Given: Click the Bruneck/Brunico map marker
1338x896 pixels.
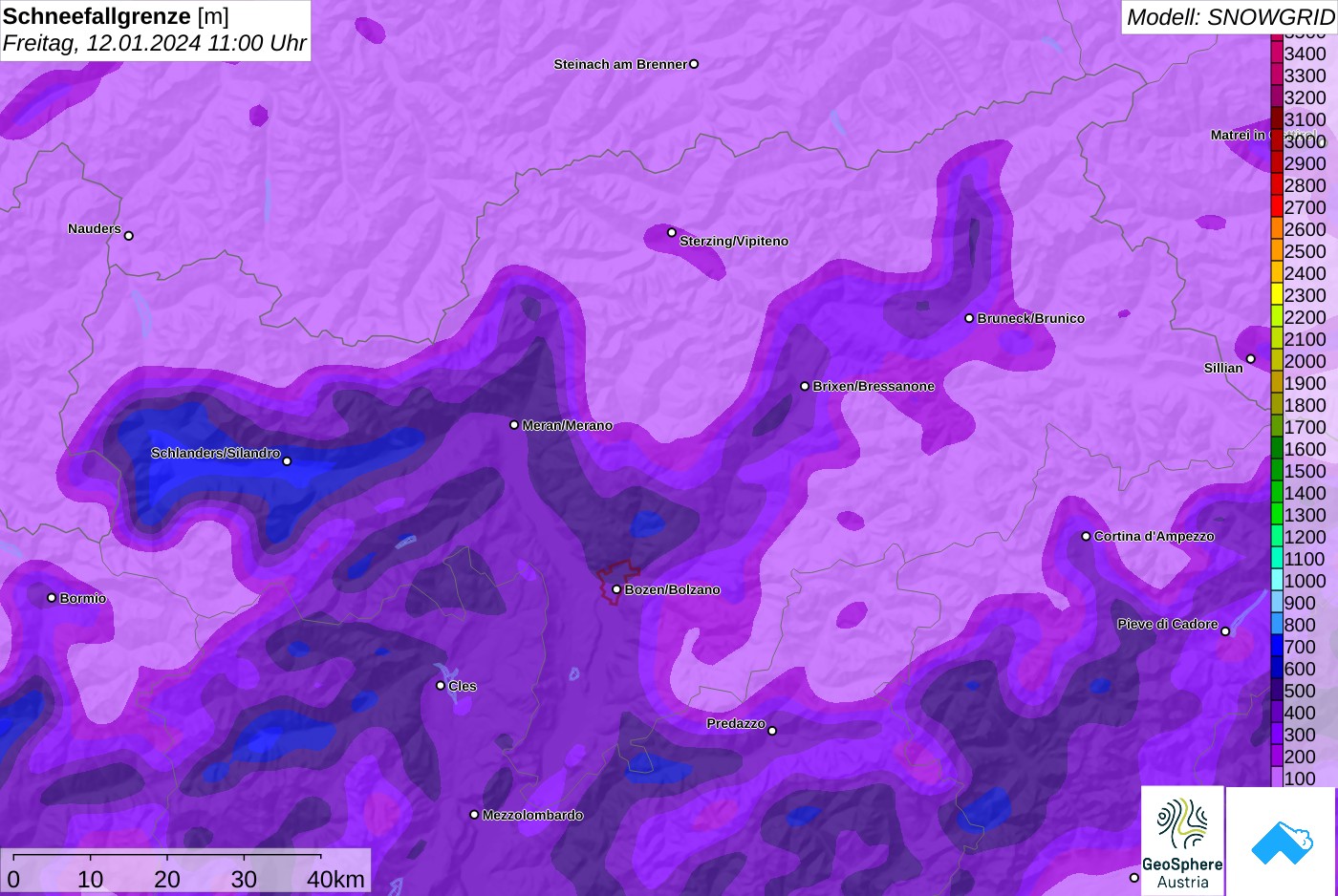Looking at the screenshot, I should tap(969, 318).
